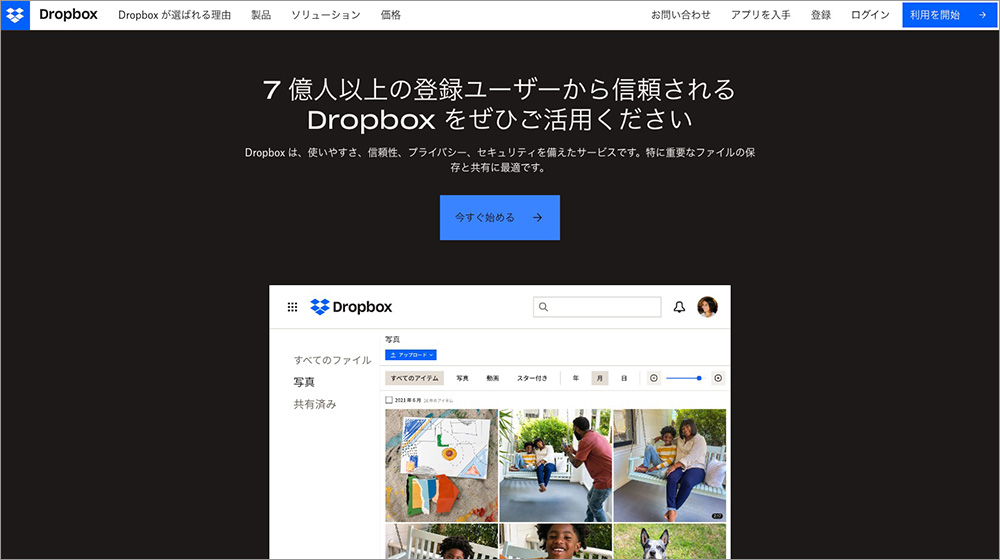This screenshot has width=1000, height=560.
Task: Click the Dropbox logo inside the preview window
Action: [x=351, y=307]
